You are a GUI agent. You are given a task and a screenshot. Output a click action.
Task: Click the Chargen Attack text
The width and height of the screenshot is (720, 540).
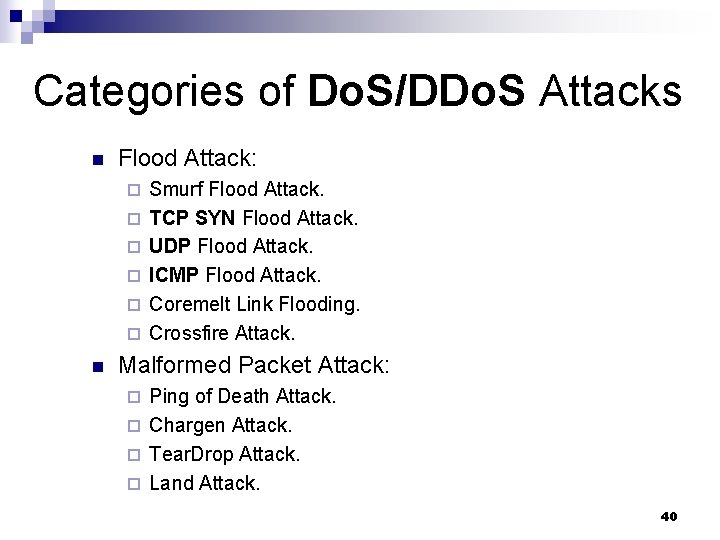(x=220, y=425)
